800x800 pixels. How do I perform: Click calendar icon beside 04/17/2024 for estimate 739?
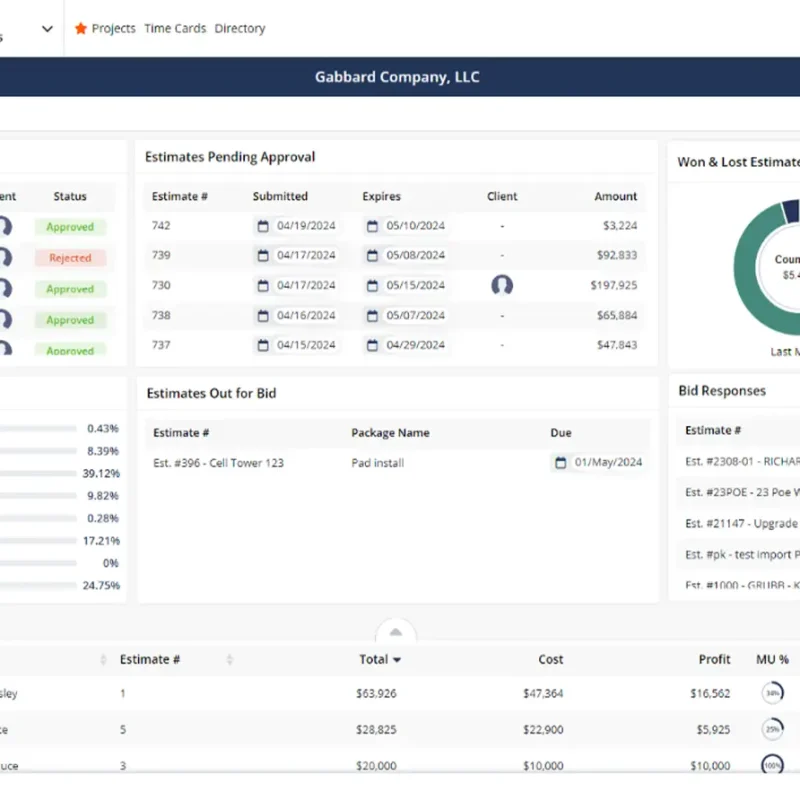(x=263, y=256)
